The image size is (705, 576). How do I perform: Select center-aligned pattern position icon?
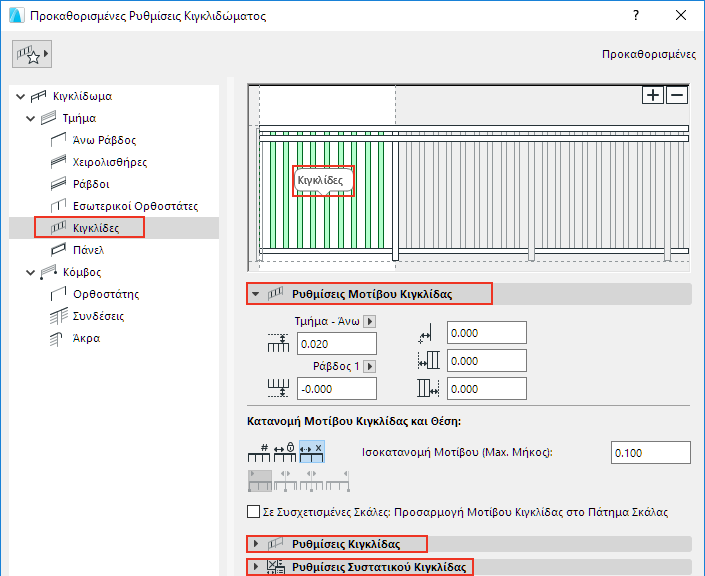pyautogui.click(x=285, y=481)
